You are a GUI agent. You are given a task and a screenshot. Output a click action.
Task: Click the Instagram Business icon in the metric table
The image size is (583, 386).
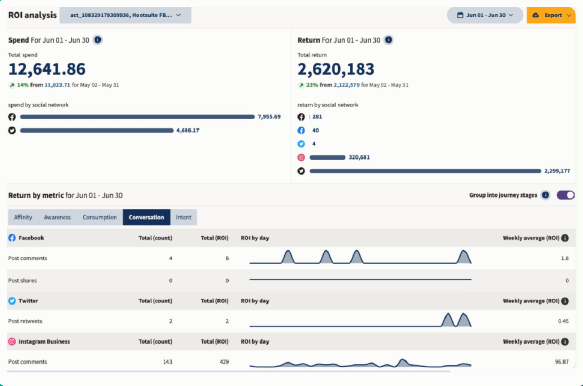pos(12,341)
